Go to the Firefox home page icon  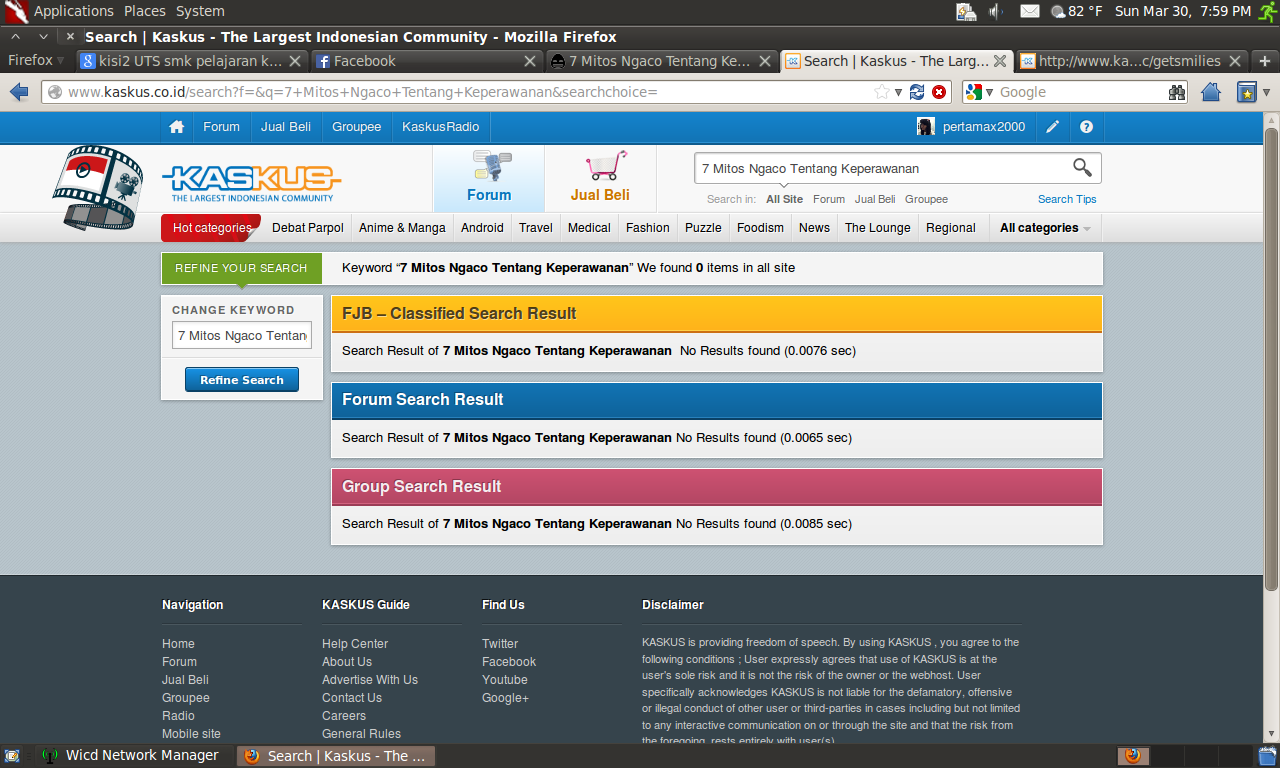point(1211,92)
